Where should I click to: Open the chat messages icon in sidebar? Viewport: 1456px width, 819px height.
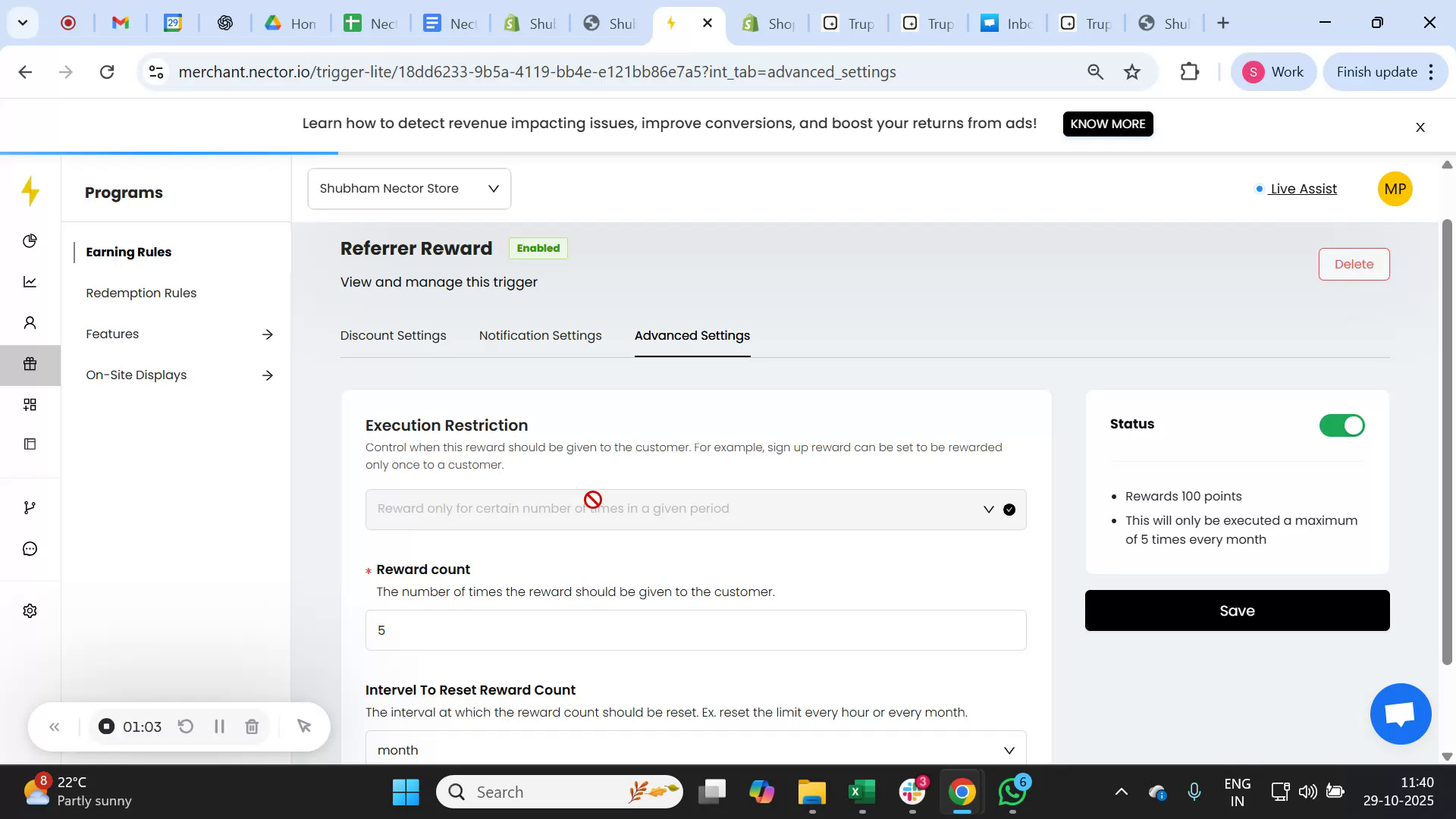[30, 548]
